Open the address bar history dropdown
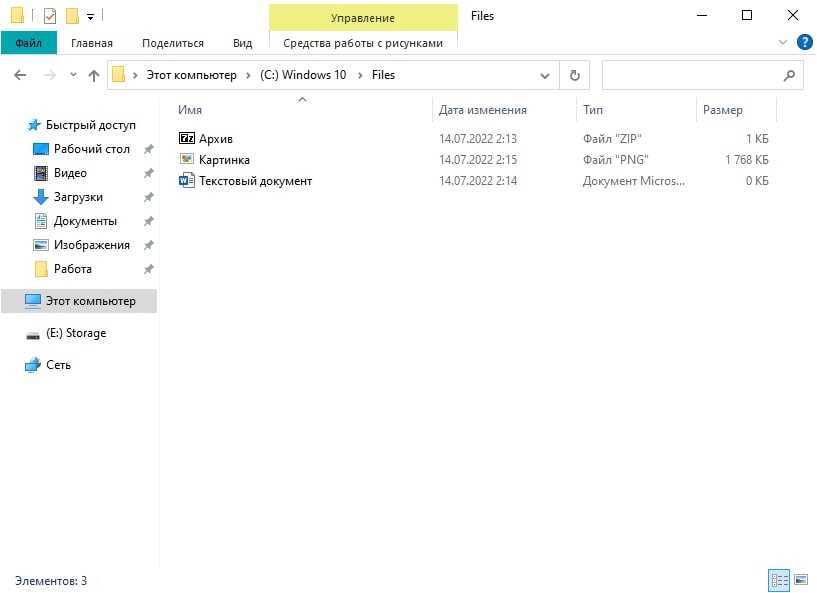The width and height of the screenshot is (817, 593). point(545,75)
